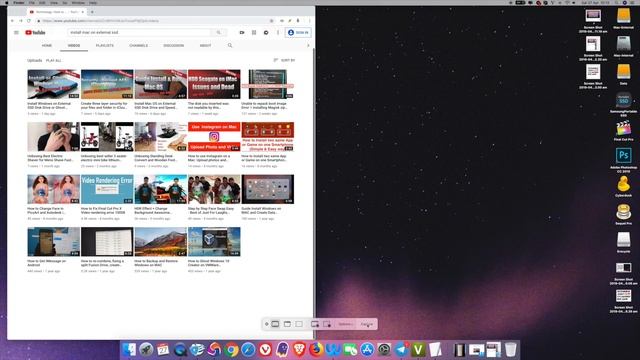The height and width of the screenshot is (360, 640).
Task: Open Chrome's three-dot main menu
Action: (309, 20)
